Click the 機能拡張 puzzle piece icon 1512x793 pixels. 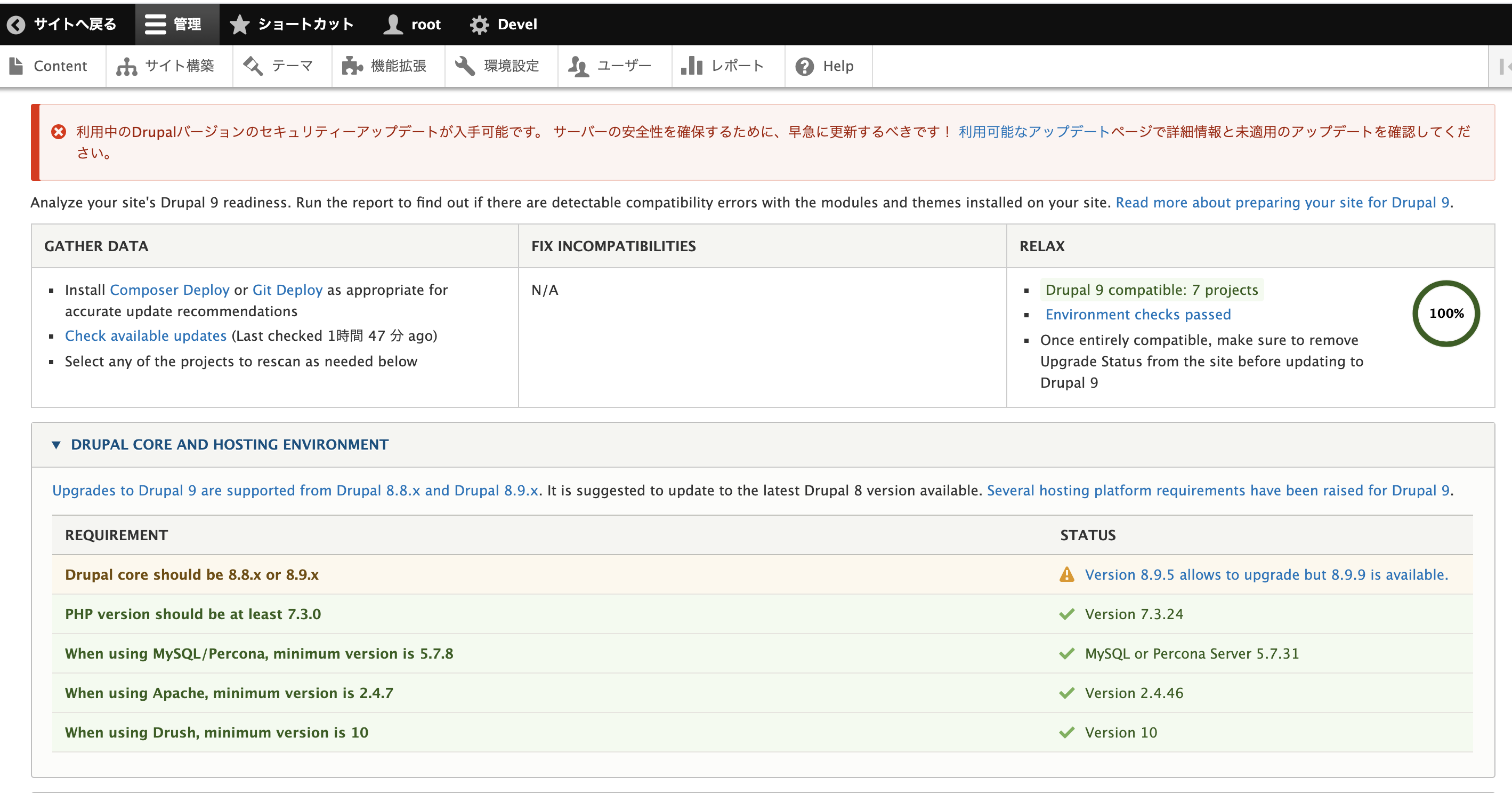pyautogui.click(x=352, y=66)
